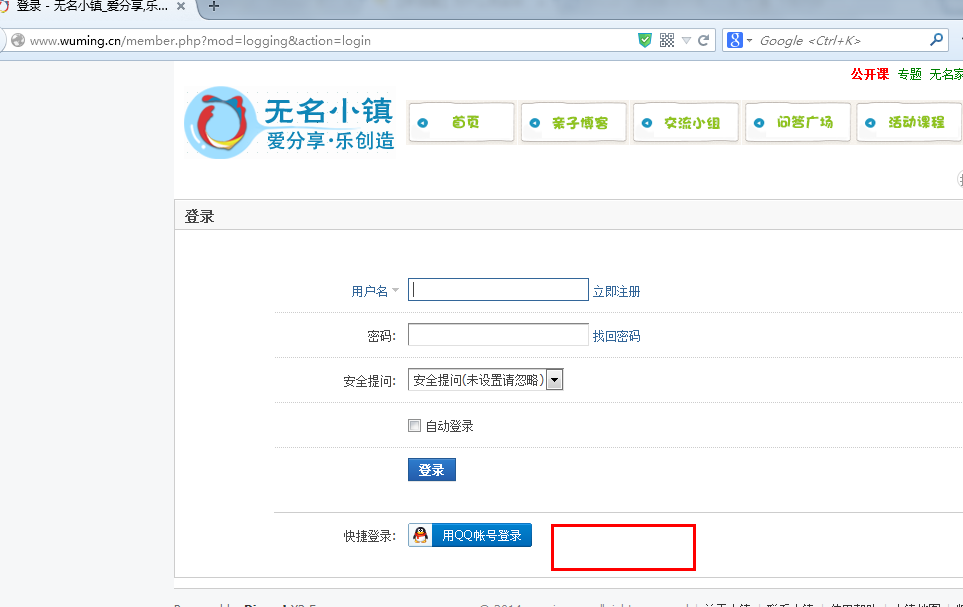Viewport: 963px width, 607px height.
Task: Open 问答广场 navigation item
Action: 798,122
